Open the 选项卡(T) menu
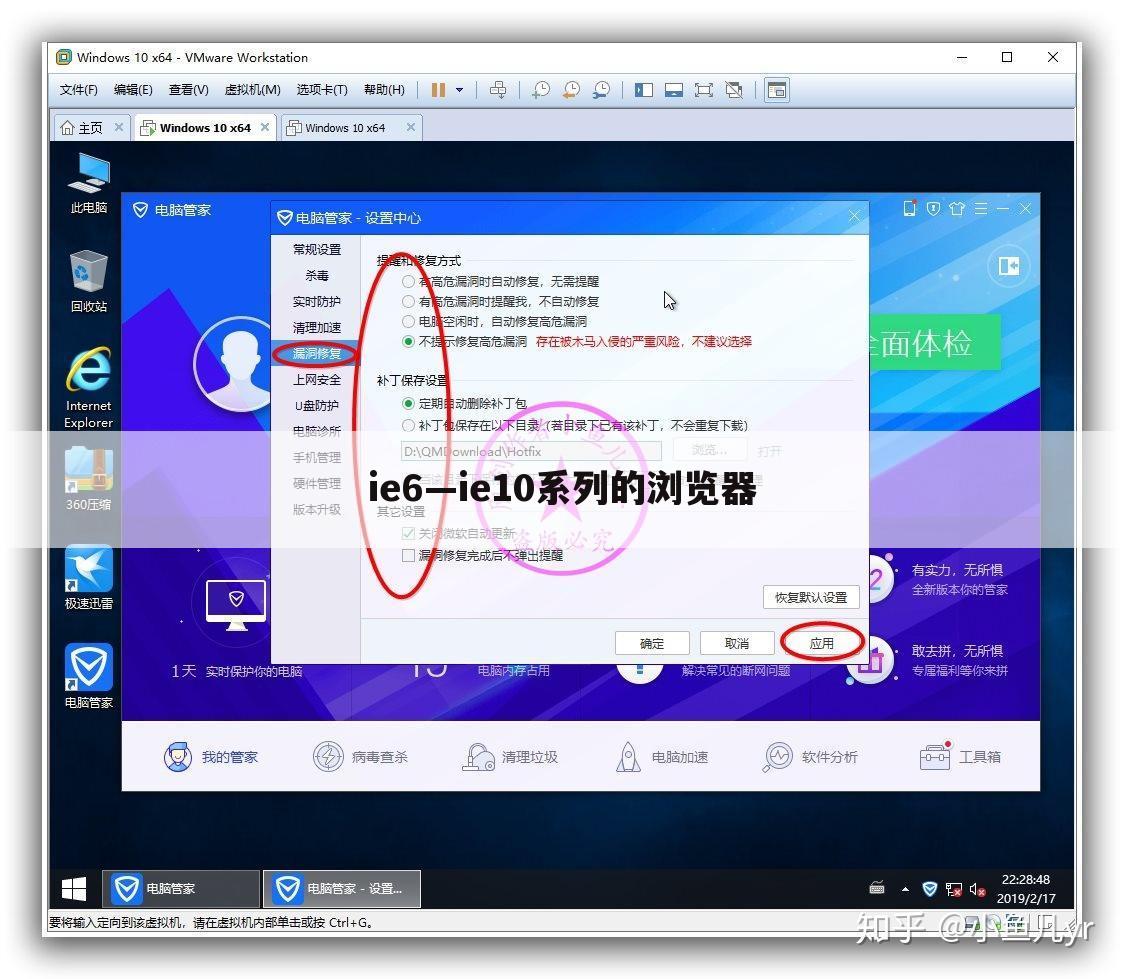 323,90
